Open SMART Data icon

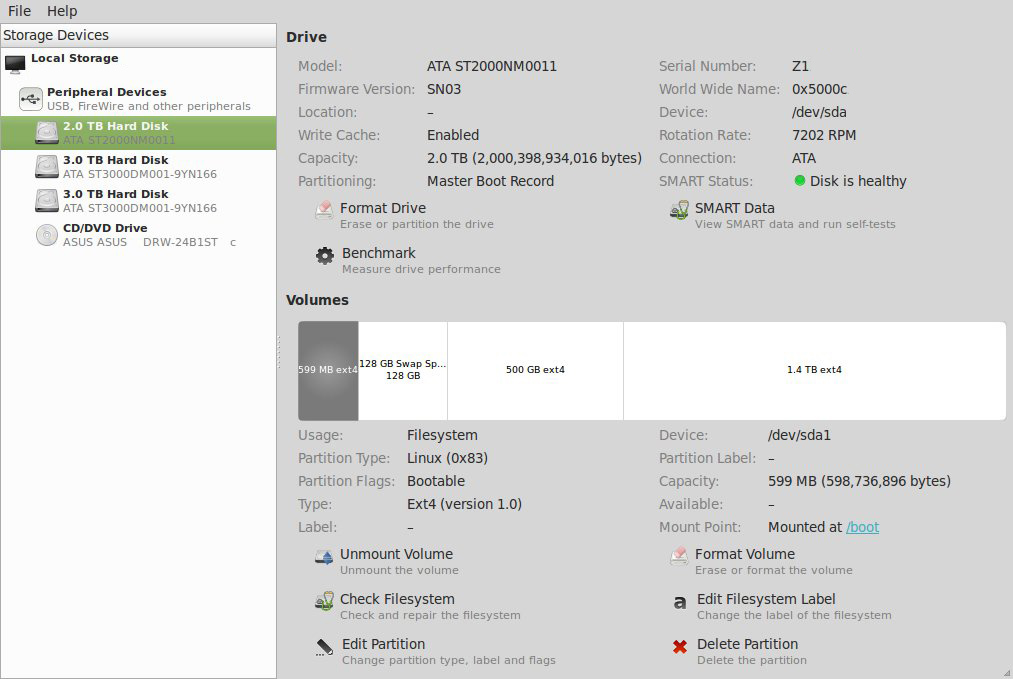tap(679, 210)
